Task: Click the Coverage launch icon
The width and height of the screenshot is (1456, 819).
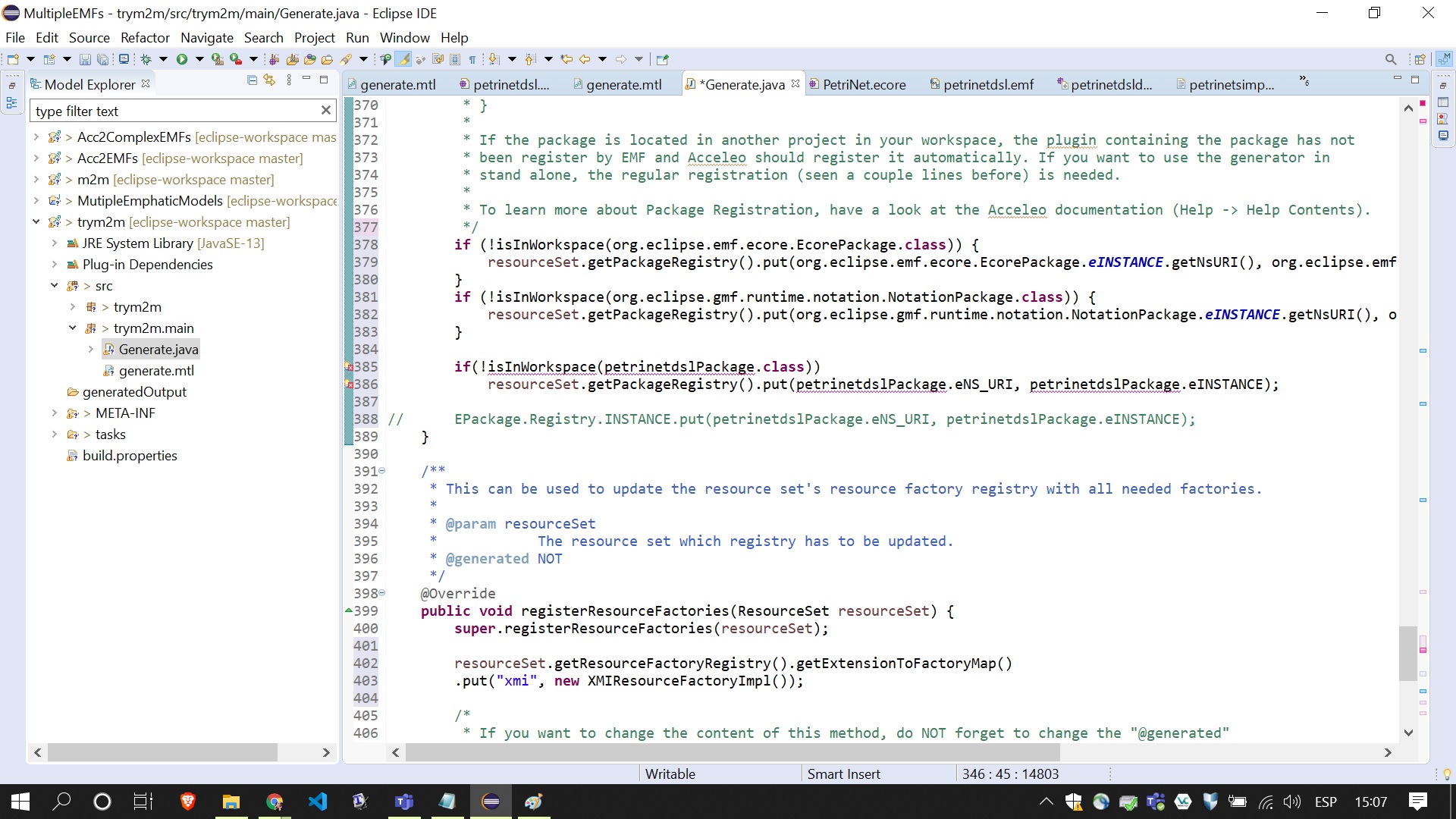Action: (218, 59)
